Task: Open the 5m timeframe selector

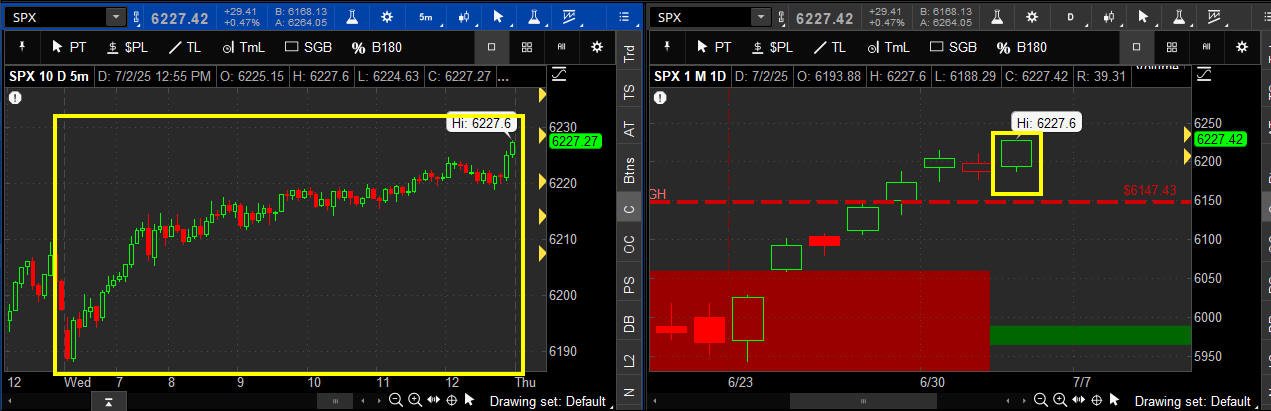Action: click(426, 17)
